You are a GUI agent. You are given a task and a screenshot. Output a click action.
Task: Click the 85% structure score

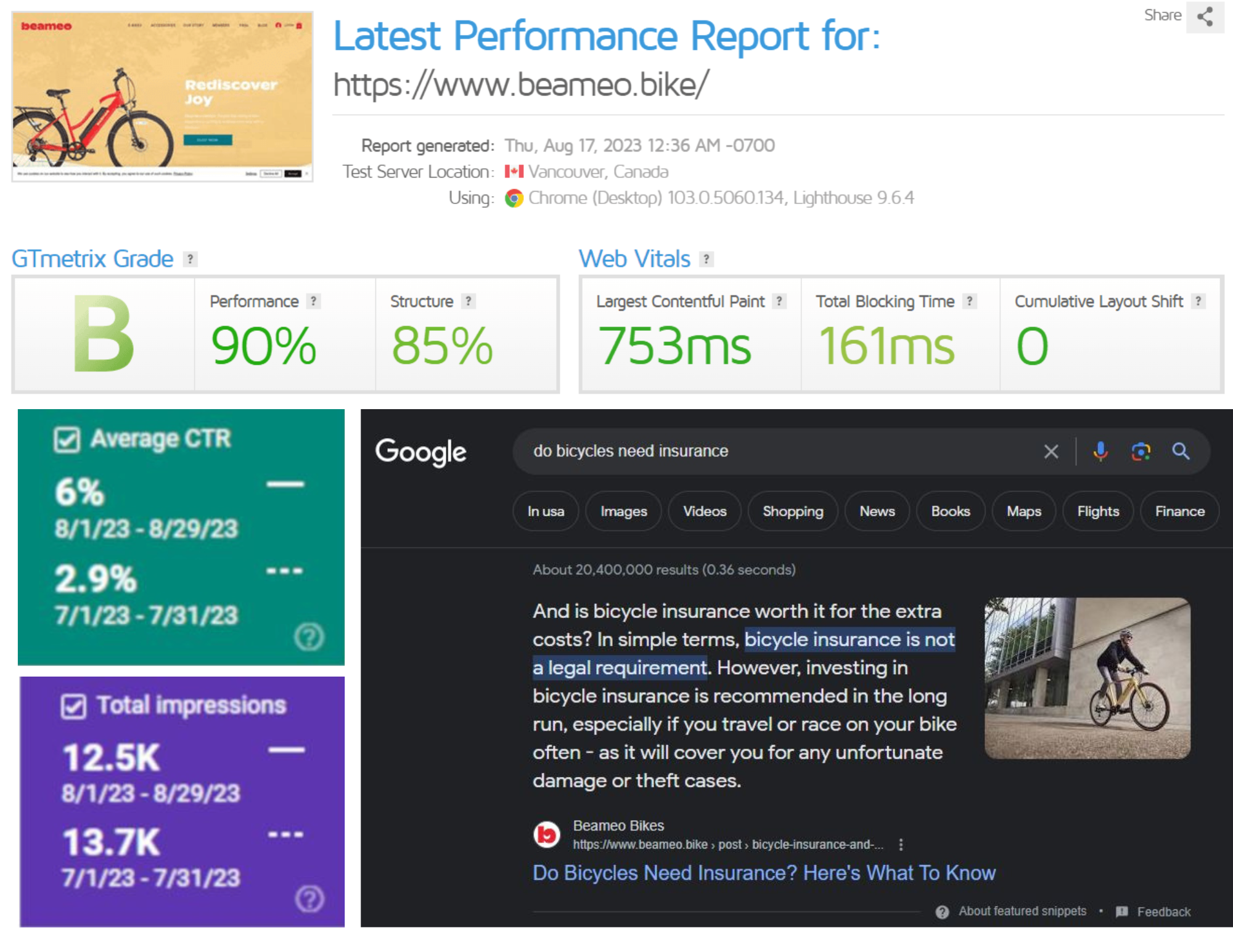pyautogui.click(x=442, y=346)
